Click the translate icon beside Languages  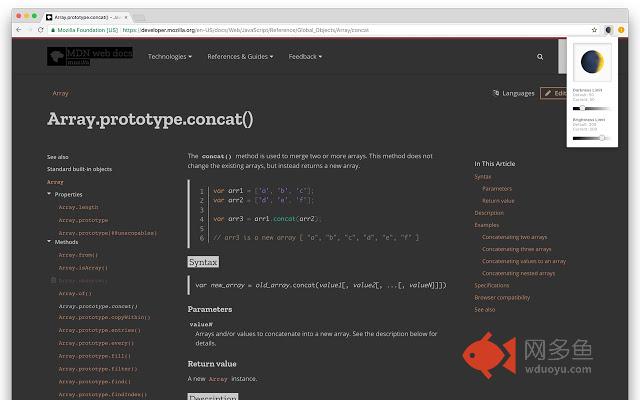pos(496,93)
